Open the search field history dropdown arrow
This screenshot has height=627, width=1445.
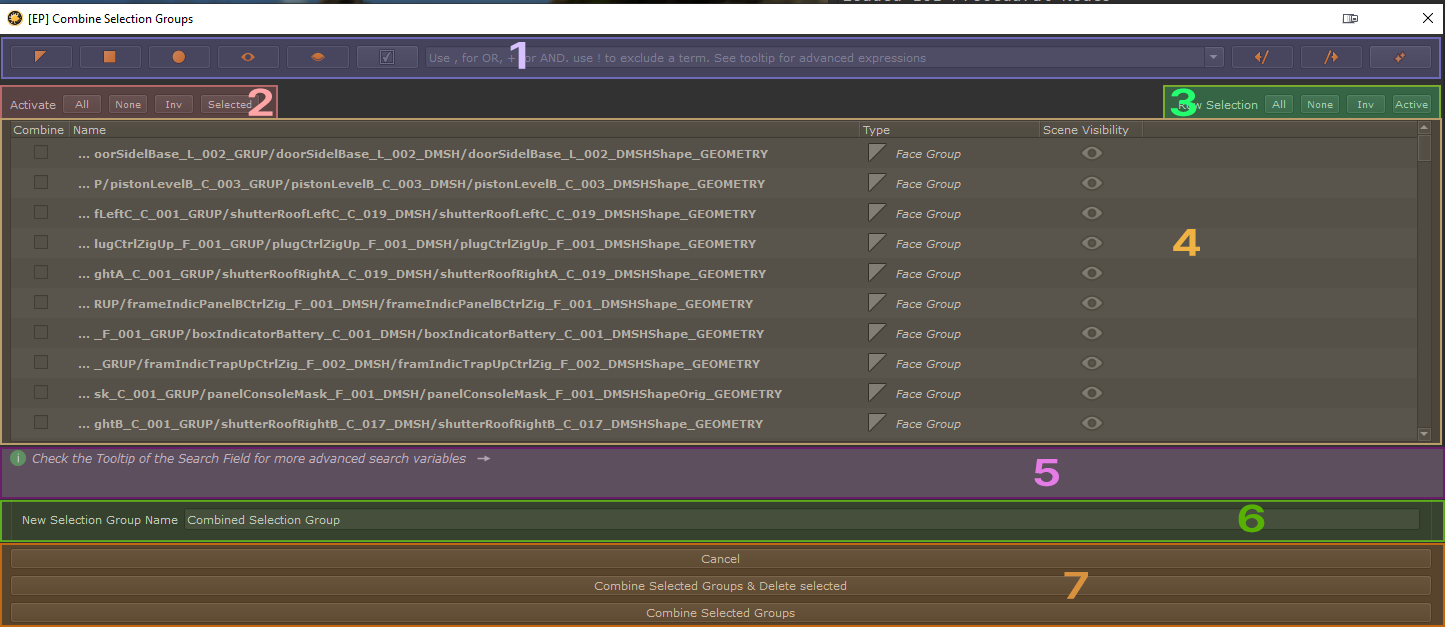(1214, 57)
